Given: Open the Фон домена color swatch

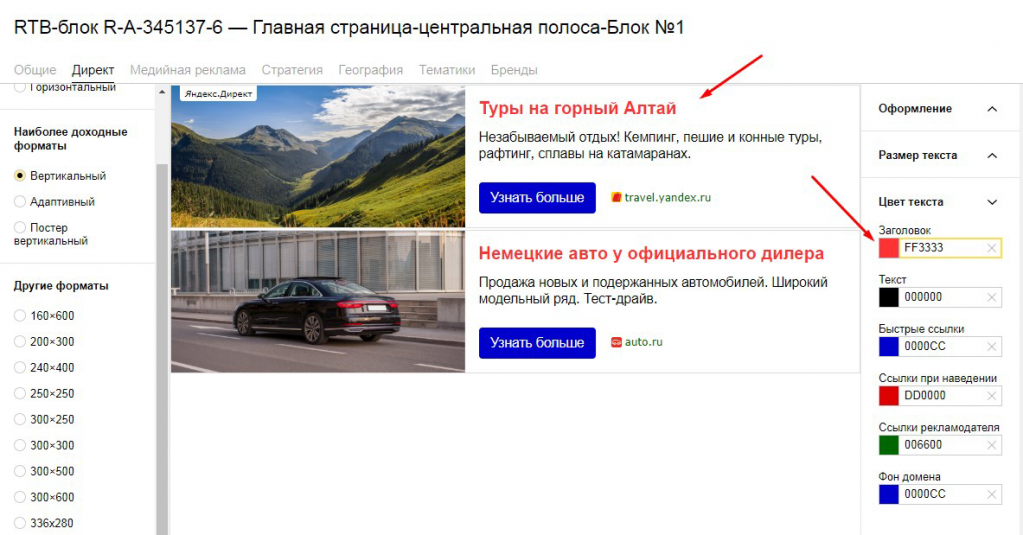Looking at the screenshot, I should pos(889,495).
